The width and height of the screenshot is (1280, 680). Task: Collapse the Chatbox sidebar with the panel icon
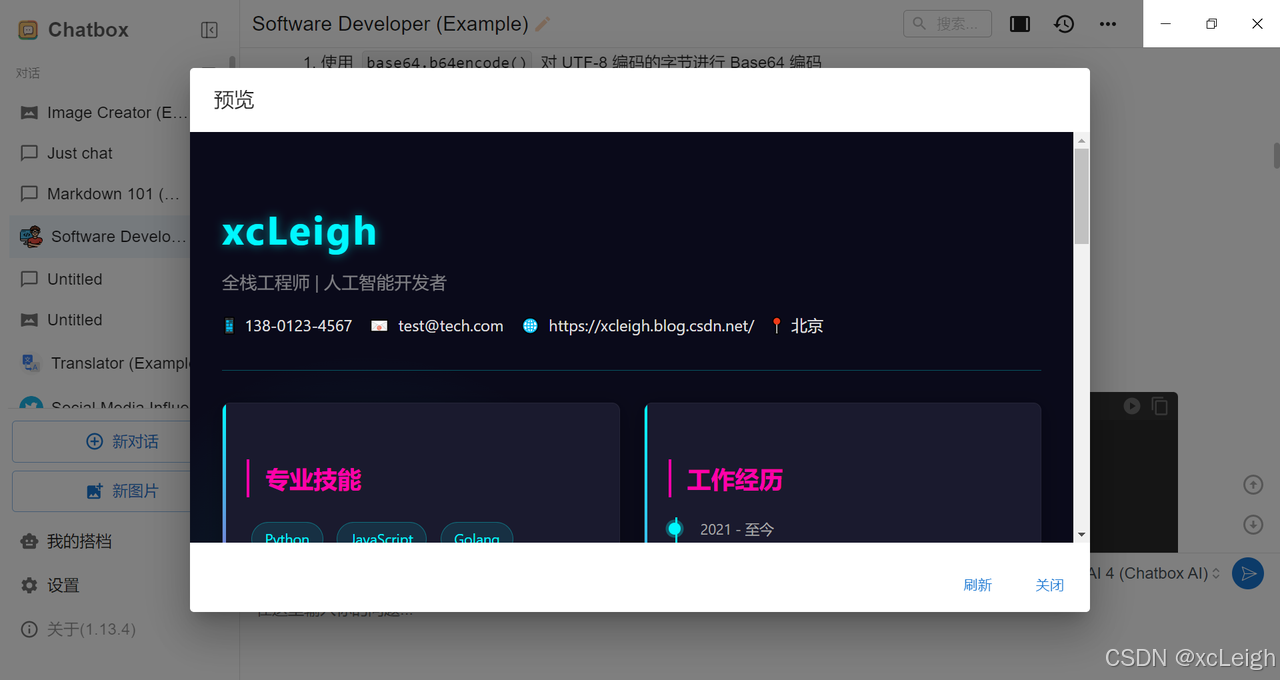point(209,30)
